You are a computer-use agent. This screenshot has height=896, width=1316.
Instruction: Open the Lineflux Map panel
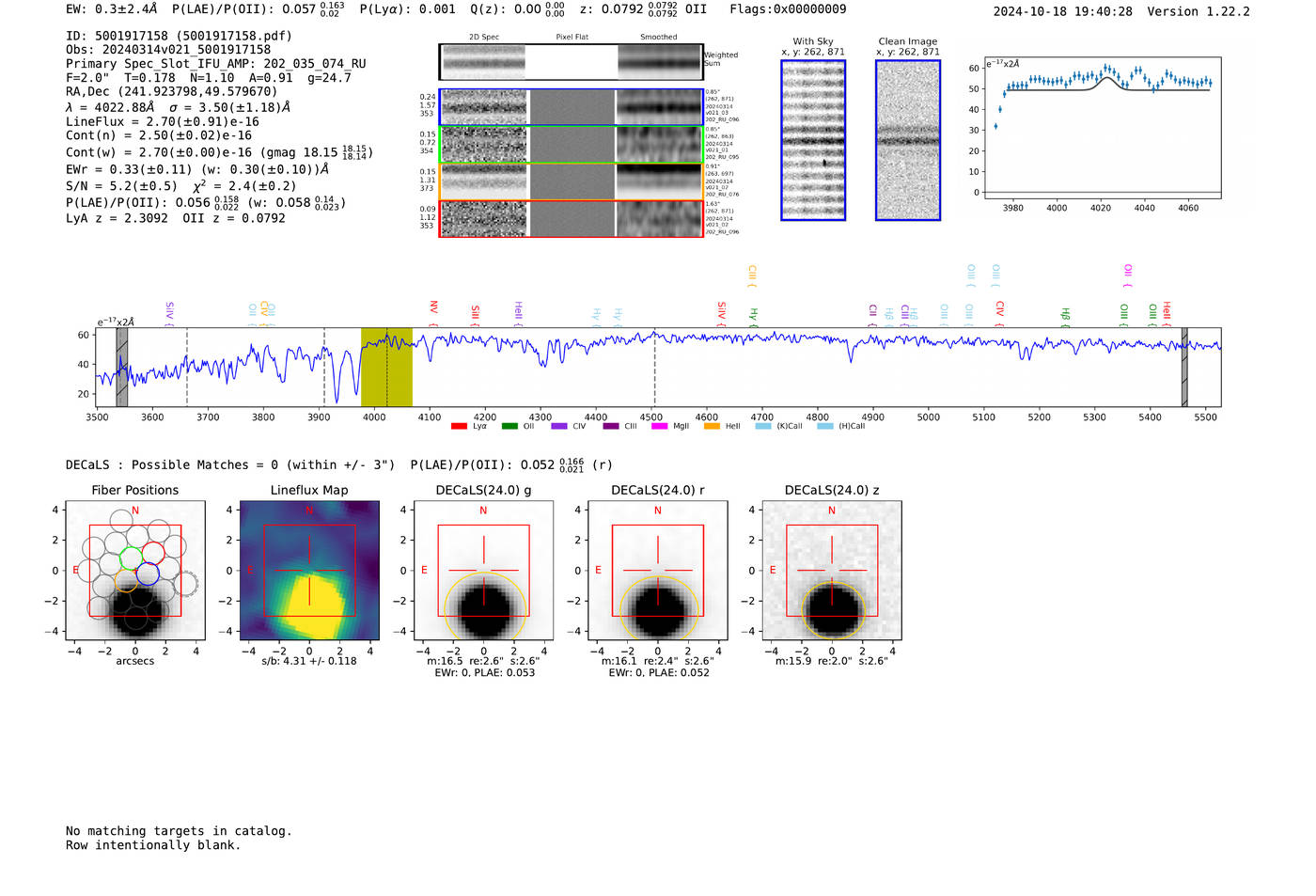coord(309,571)
